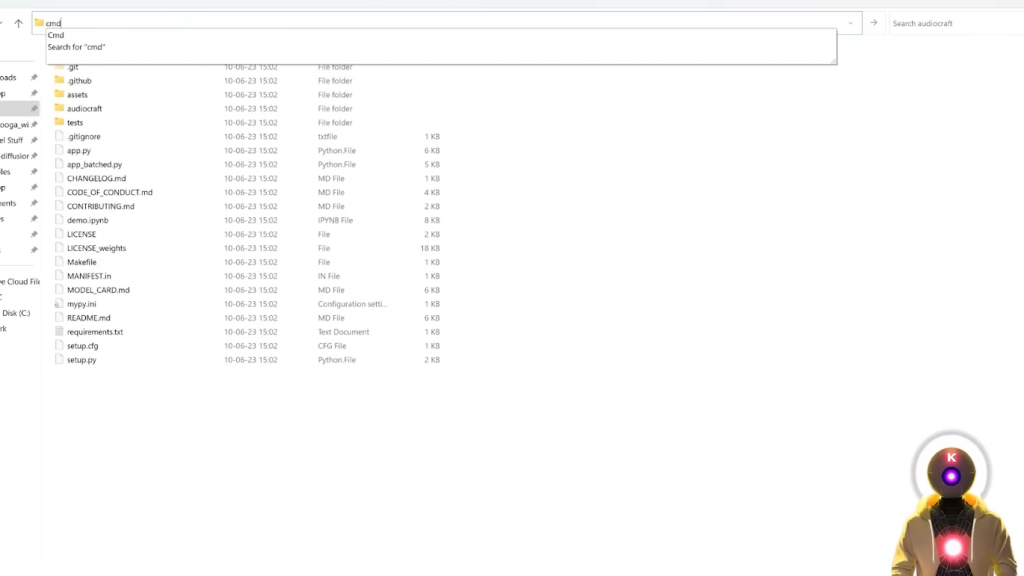Click the Up one level arrow
The height and width of the screenshot is (576, 1024).
[18, 23]
